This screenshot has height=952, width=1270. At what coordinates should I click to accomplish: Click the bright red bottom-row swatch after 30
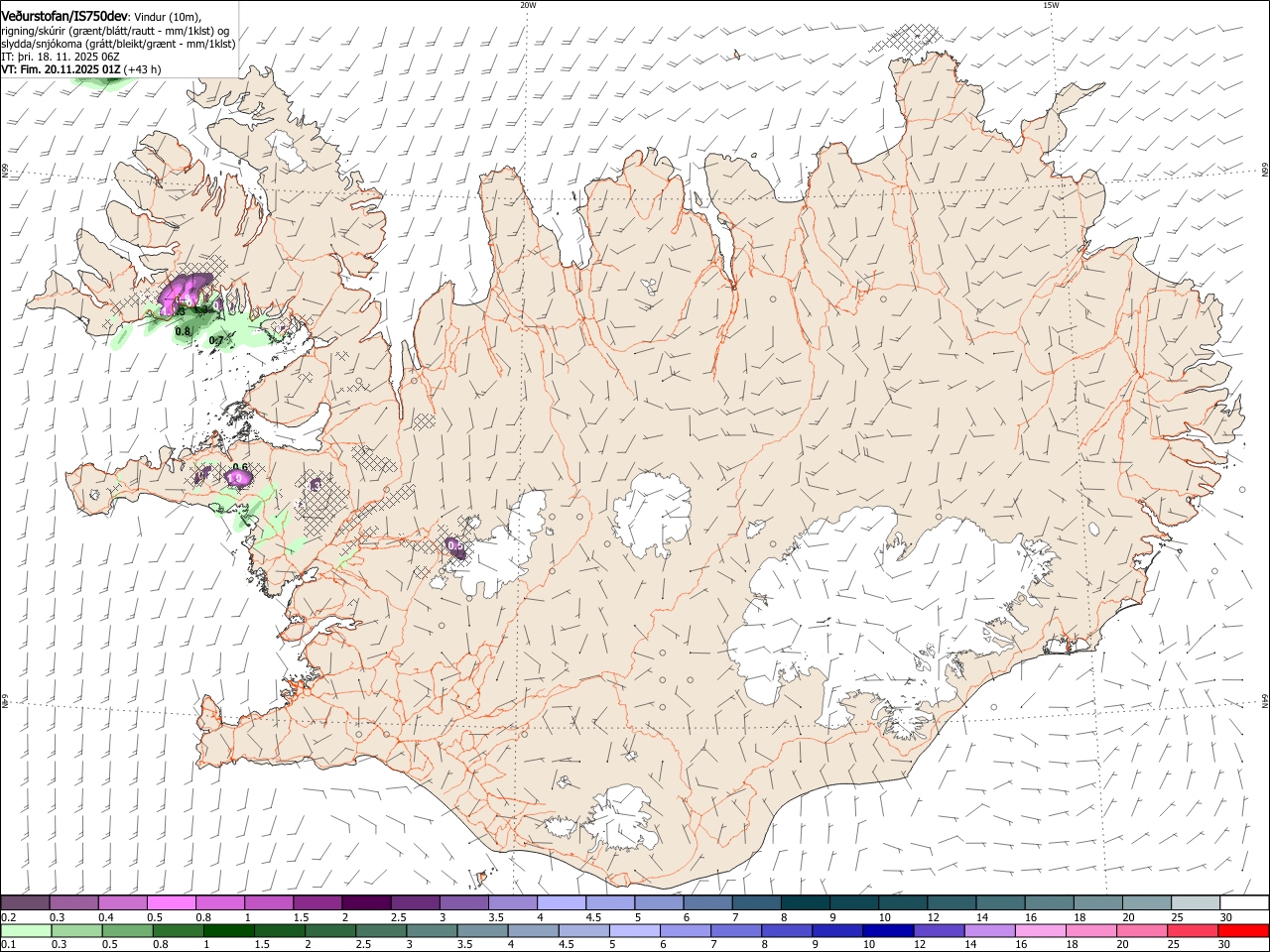(1243, 930)
